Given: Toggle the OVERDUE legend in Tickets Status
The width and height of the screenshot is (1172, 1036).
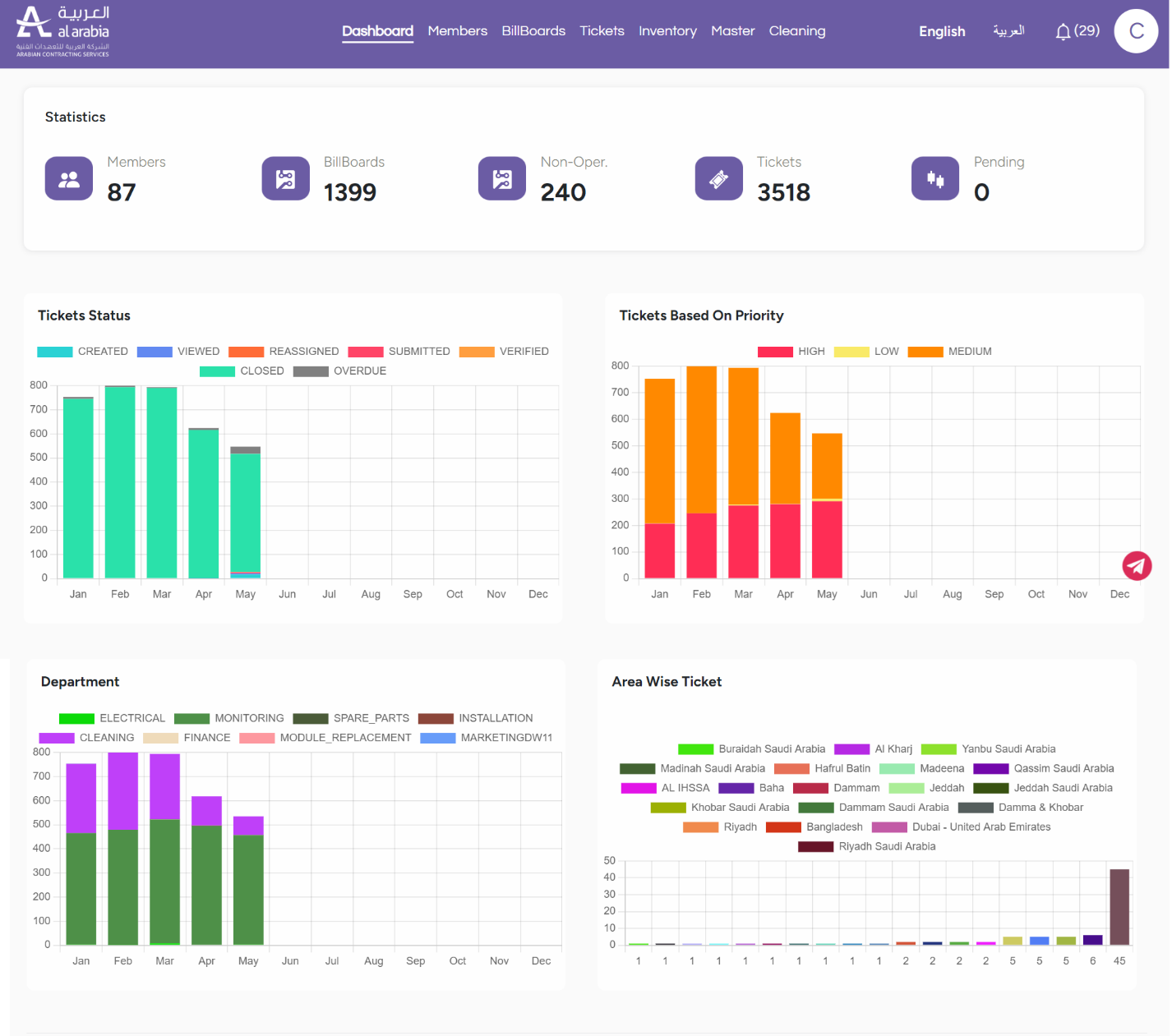Looking at the screenshot, I should point(340,371).
